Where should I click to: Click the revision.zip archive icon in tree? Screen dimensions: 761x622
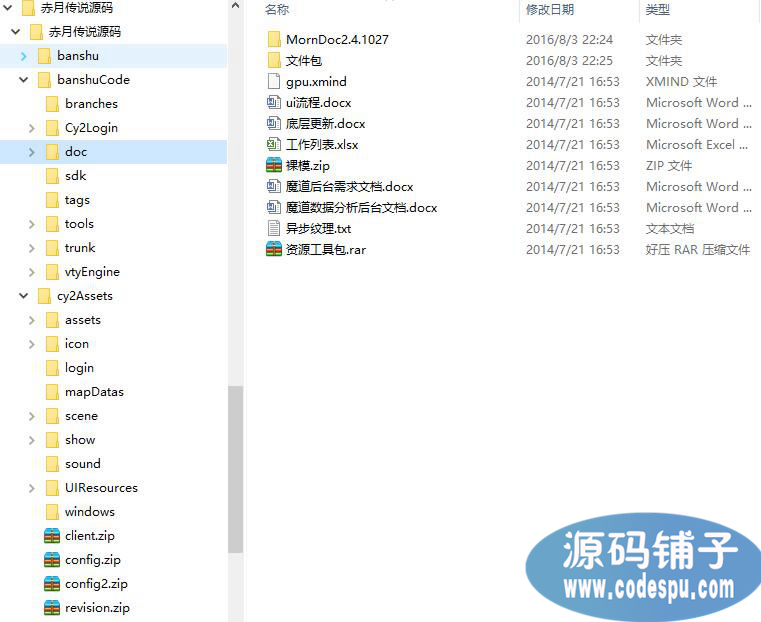pyautogui.click(x=52, y=607)
